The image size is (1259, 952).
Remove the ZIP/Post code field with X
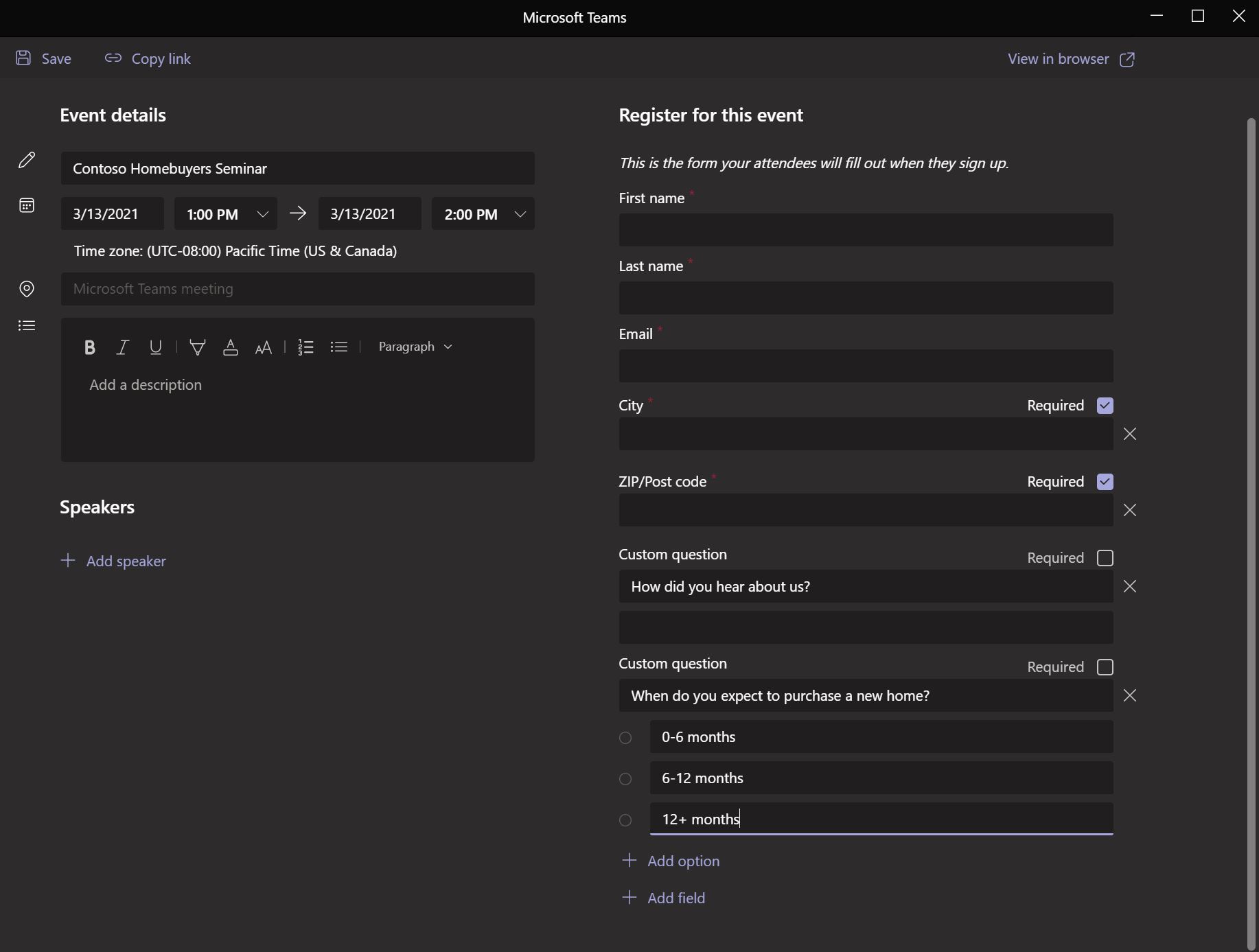(x=1130, y=510)
